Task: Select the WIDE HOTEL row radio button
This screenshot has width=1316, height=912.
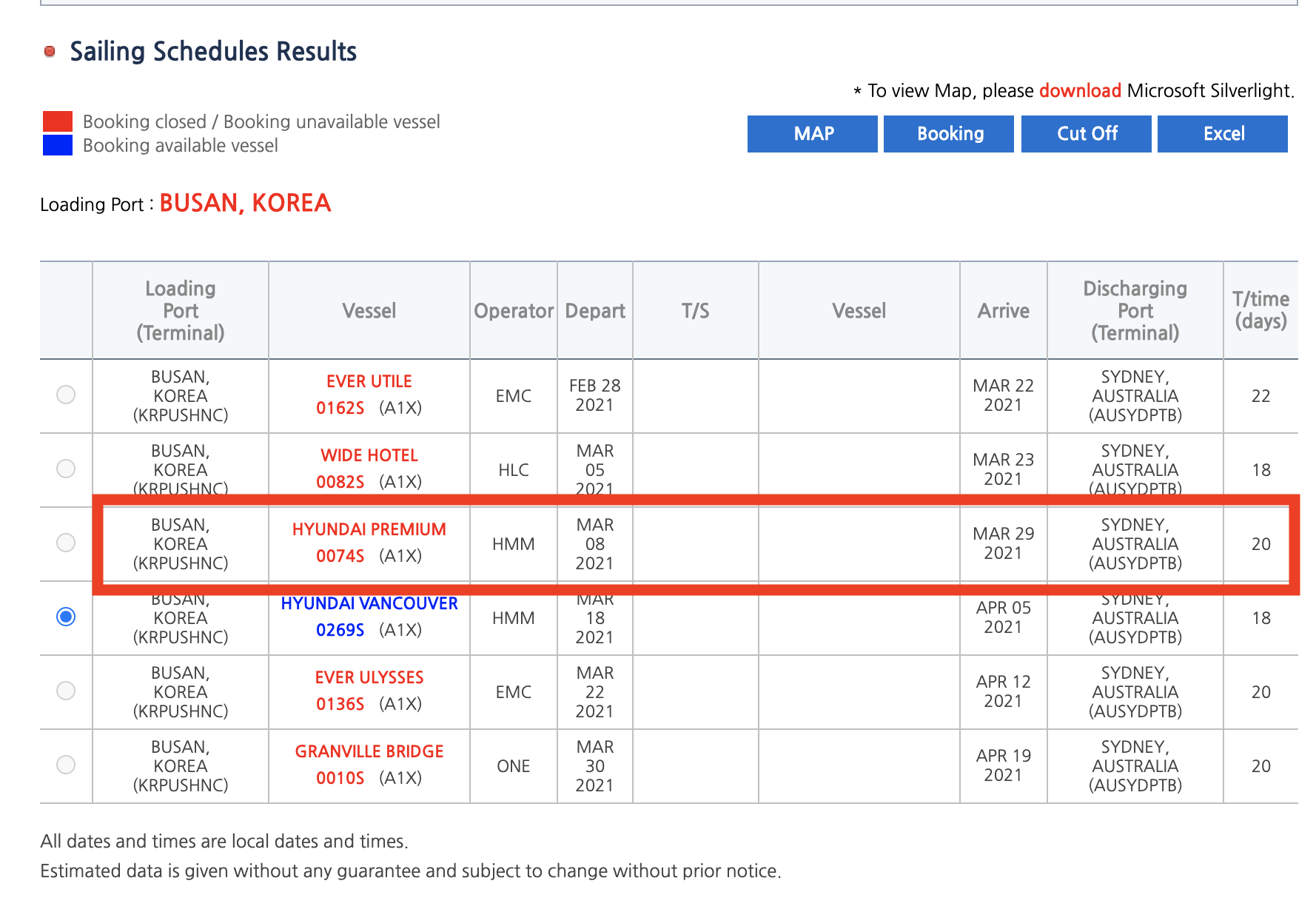Action: pyautogui.click(x=66, y=469)
